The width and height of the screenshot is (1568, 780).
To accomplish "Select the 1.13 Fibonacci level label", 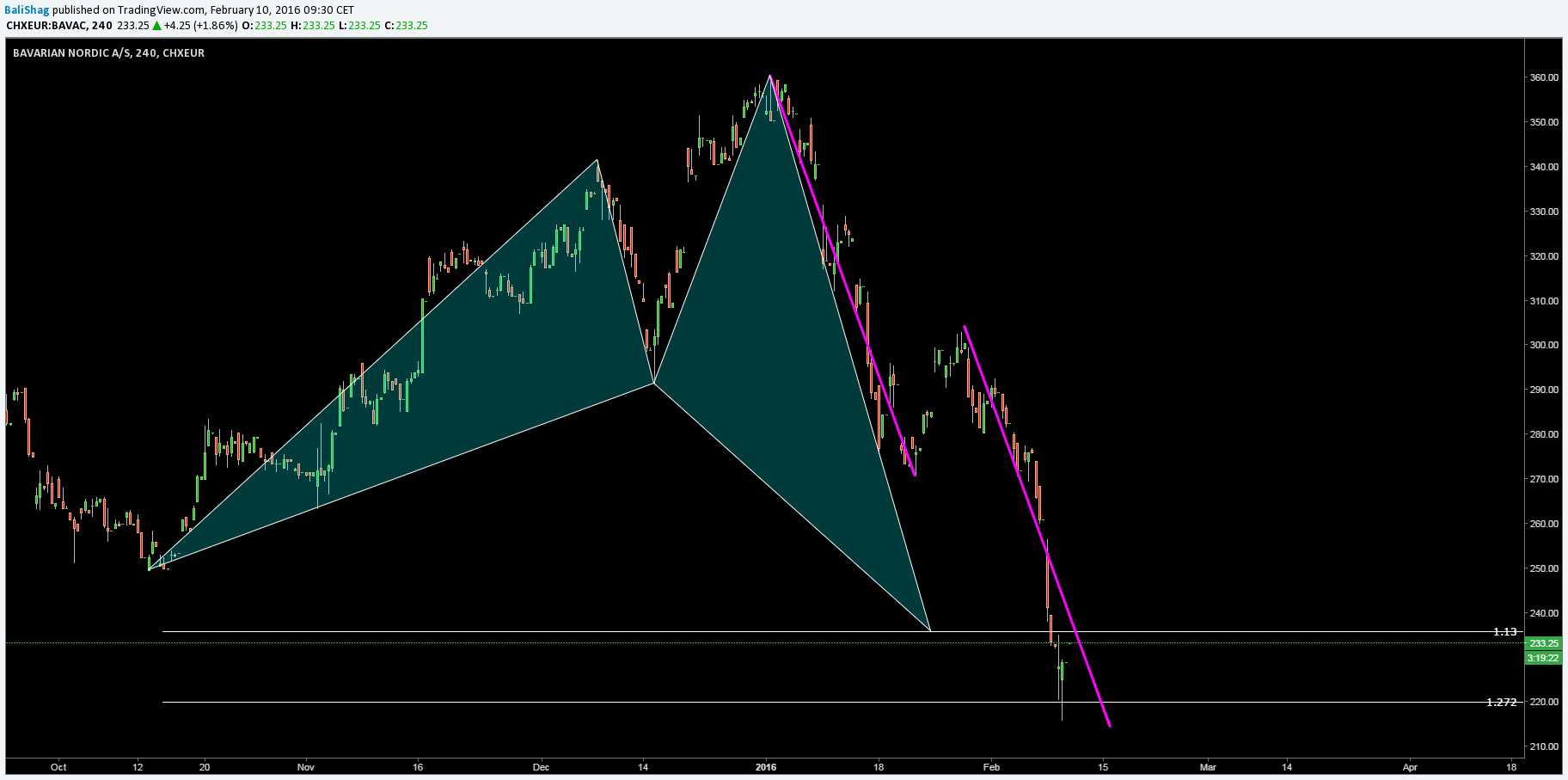I will [1504, 631].
